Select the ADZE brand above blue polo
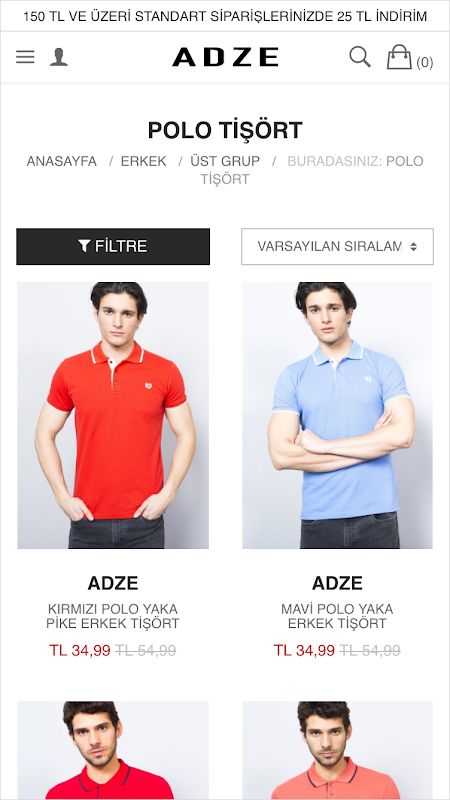Screen dimensions: 450x800 click(337, 583)
